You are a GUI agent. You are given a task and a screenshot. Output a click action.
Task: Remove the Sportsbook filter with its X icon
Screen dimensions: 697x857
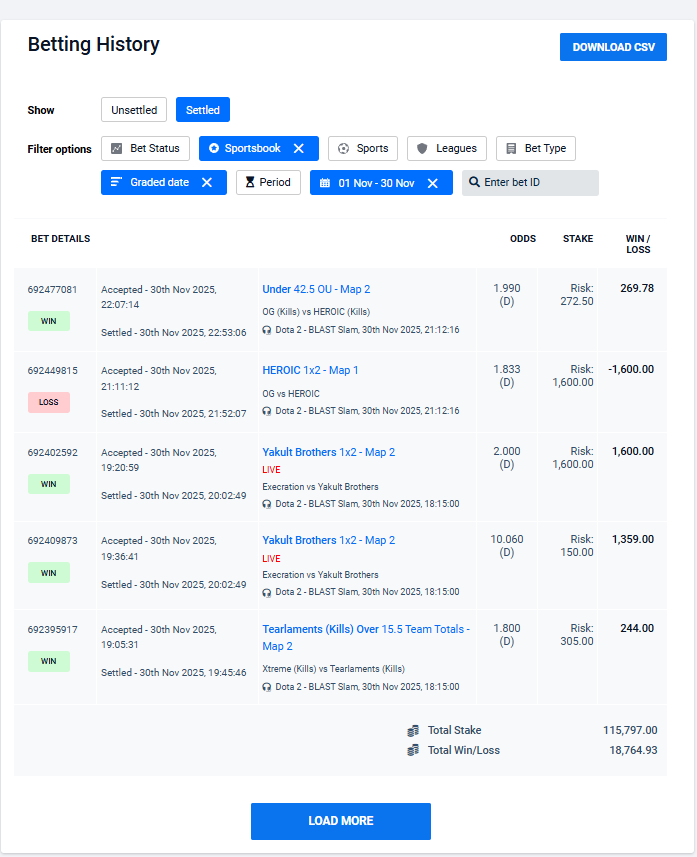tap(298, 148)
